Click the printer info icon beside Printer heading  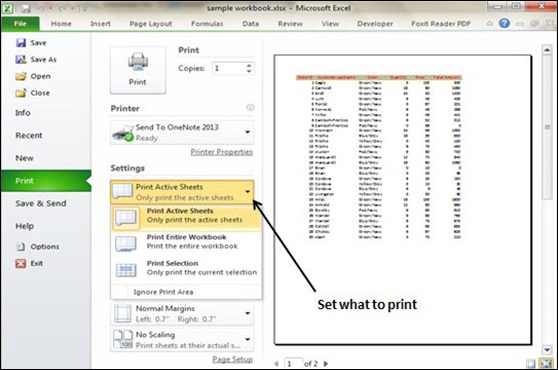pos(251,107)
